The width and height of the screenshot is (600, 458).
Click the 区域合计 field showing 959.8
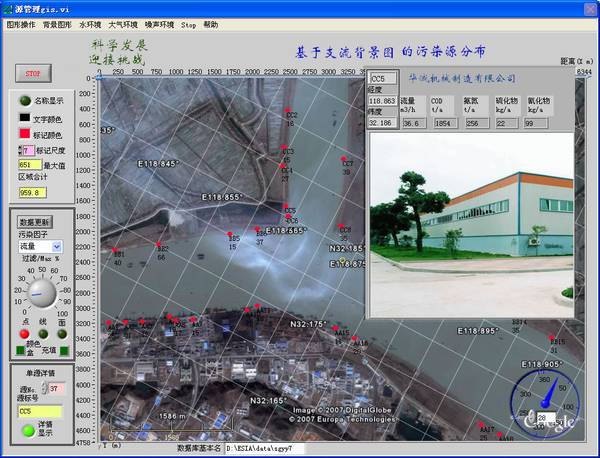point(33,192)
